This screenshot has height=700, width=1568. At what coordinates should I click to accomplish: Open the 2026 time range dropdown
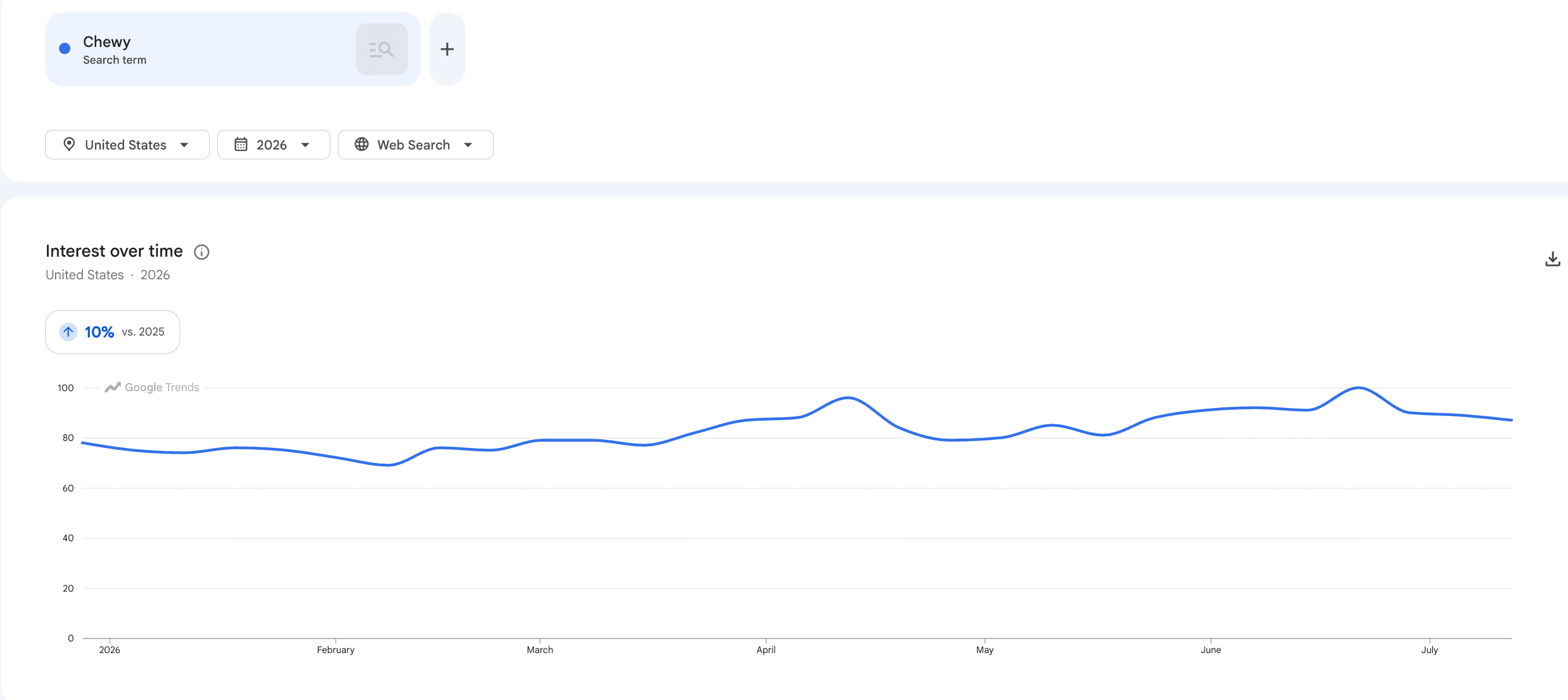tap(274, 144)
